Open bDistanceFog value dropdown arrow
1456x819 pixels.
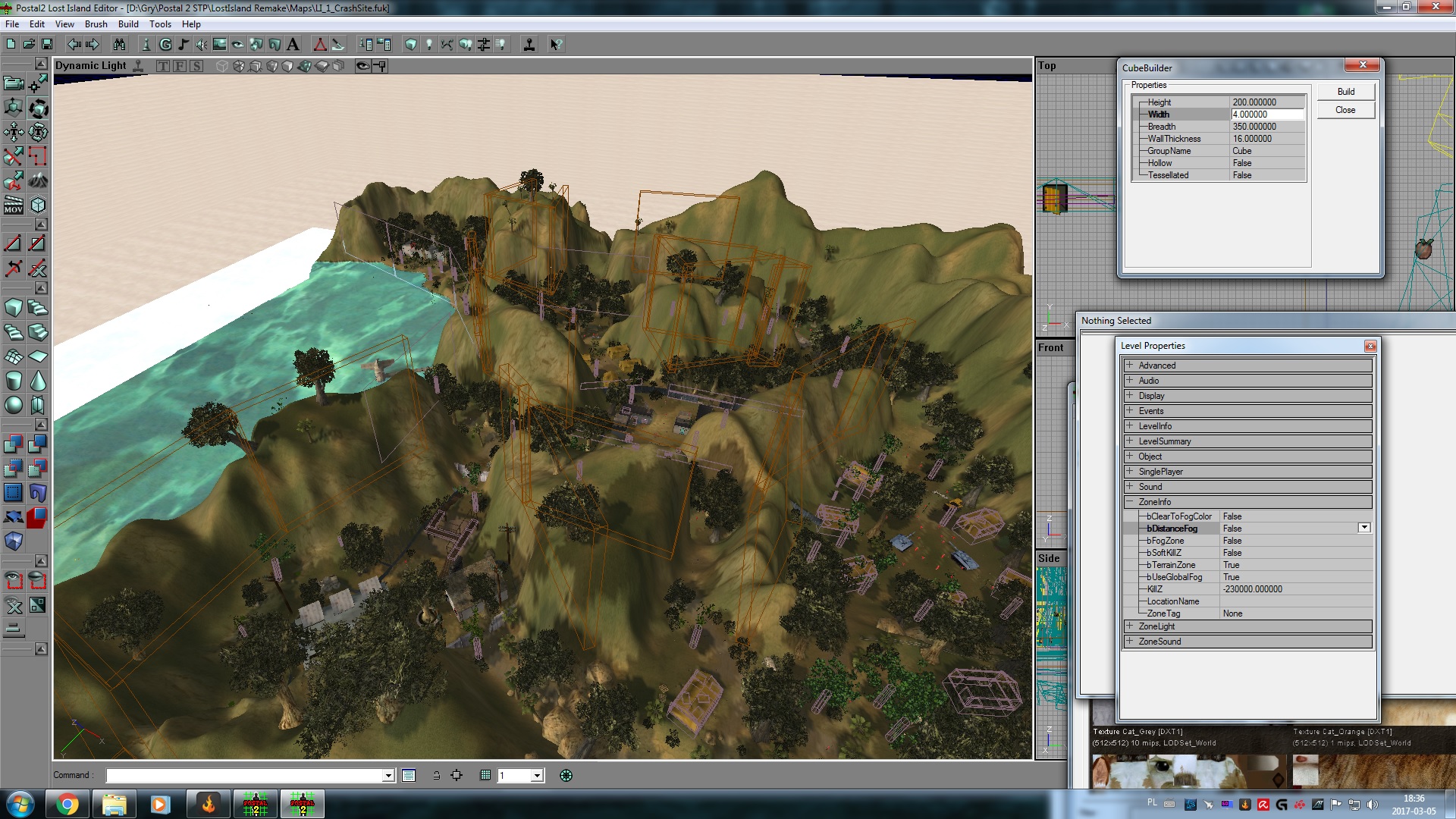point(1364,528)
